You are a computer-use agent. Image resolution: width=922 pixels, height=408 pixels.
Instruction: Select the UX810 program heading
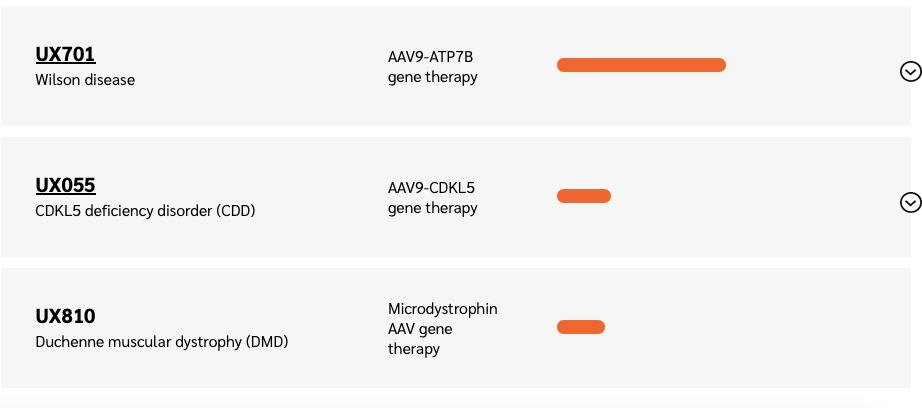pos(65,316)
